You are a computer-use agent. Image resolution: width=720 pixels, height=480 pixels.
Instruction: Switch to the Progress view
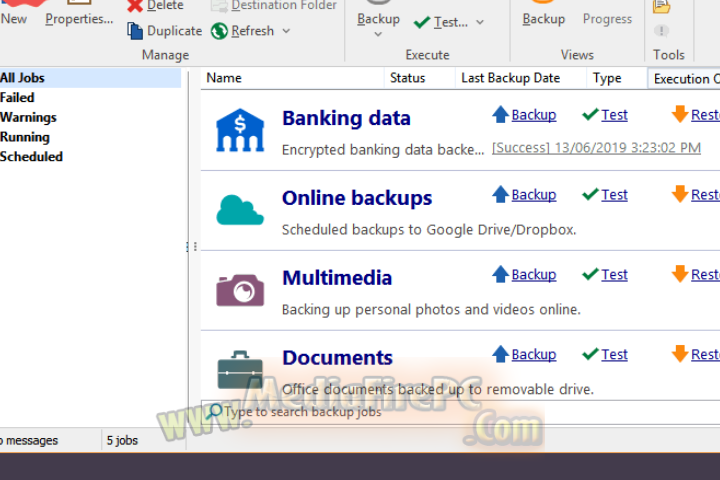pos(607,19)
